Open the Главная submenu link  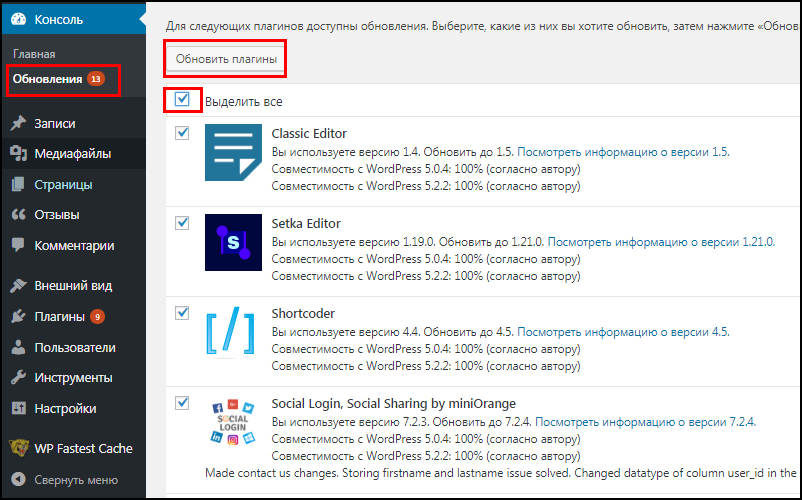pos(34,54)
